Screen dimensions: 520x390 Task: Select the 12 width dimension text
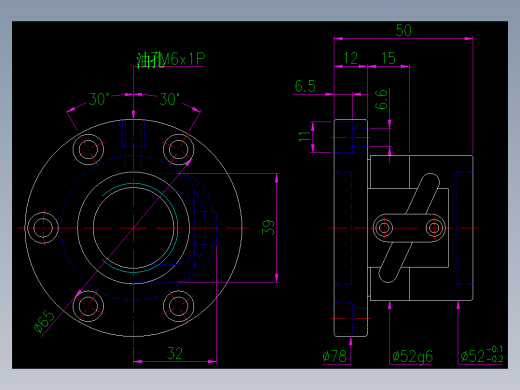pos(351,58)
